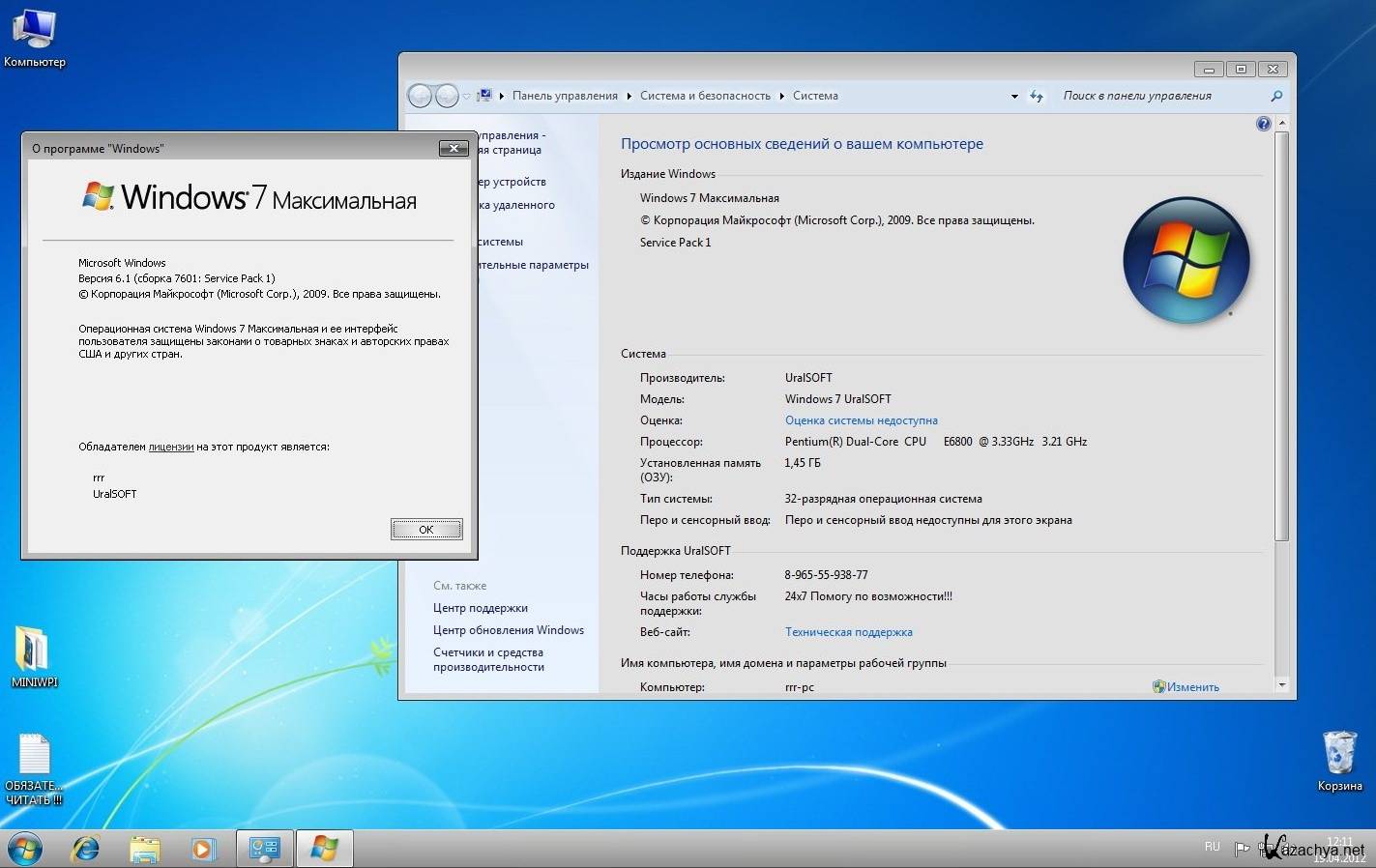Open Центр обновления Windows link
Screen dimensions: 1376x868
point(508,630)
